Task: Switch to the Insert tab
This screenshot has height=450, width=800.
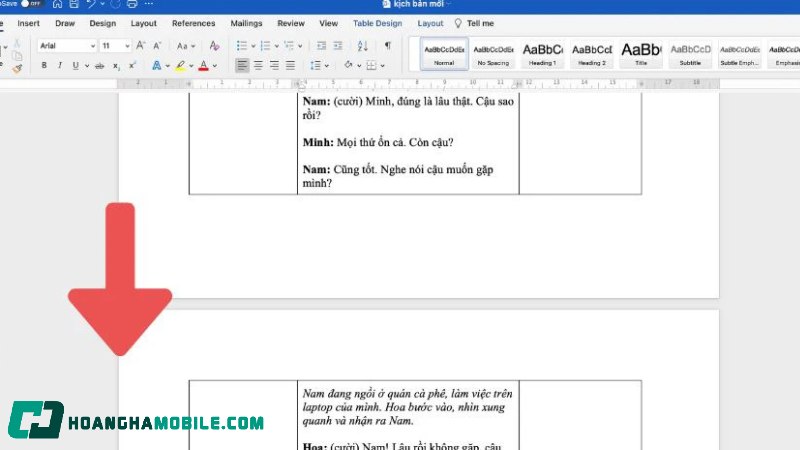Action: click(29, 23)
